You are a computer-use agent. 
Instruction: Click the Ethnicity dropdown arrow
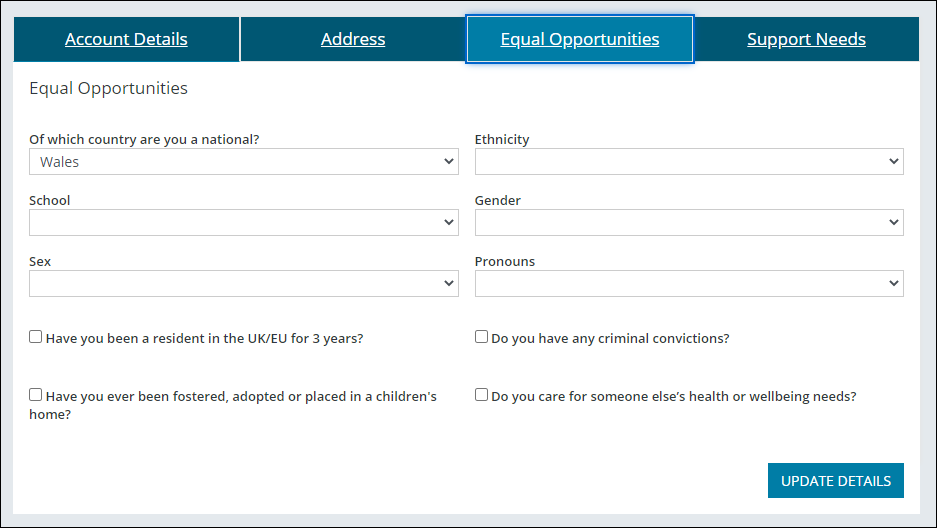point(893,162)
